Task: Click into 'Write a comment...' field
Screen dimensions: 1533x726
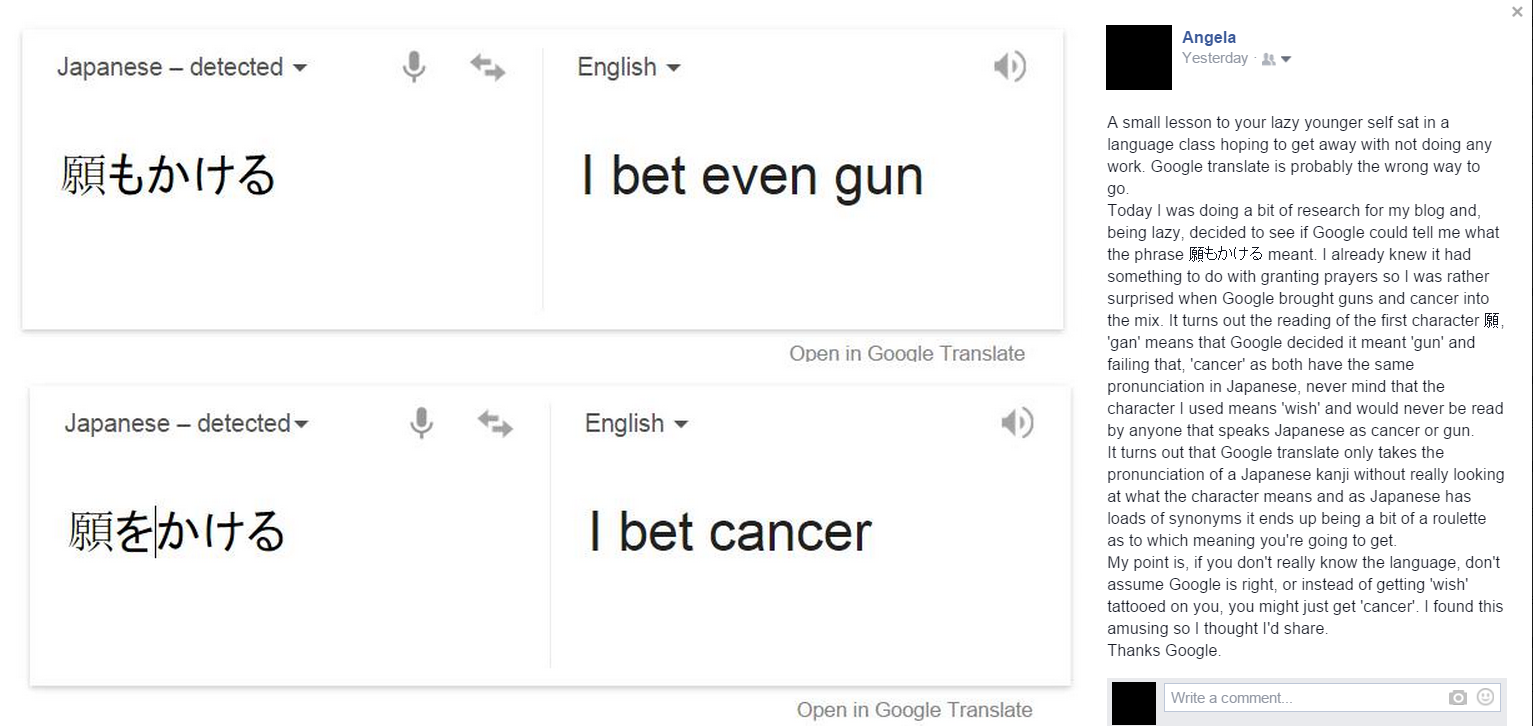Action: [1305, 697]
